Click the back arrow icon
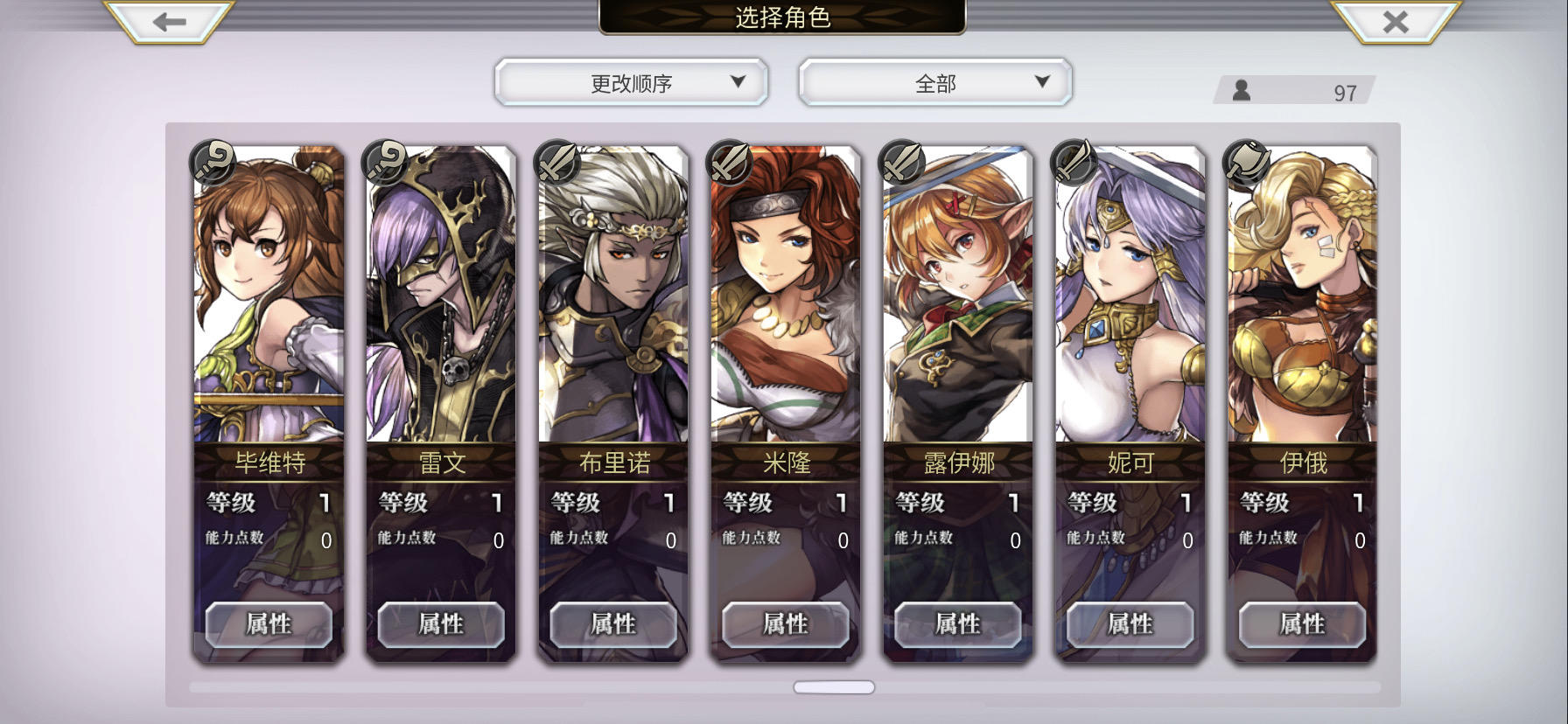This screenshot has height=724, width=1568. (x=169, y=22)
